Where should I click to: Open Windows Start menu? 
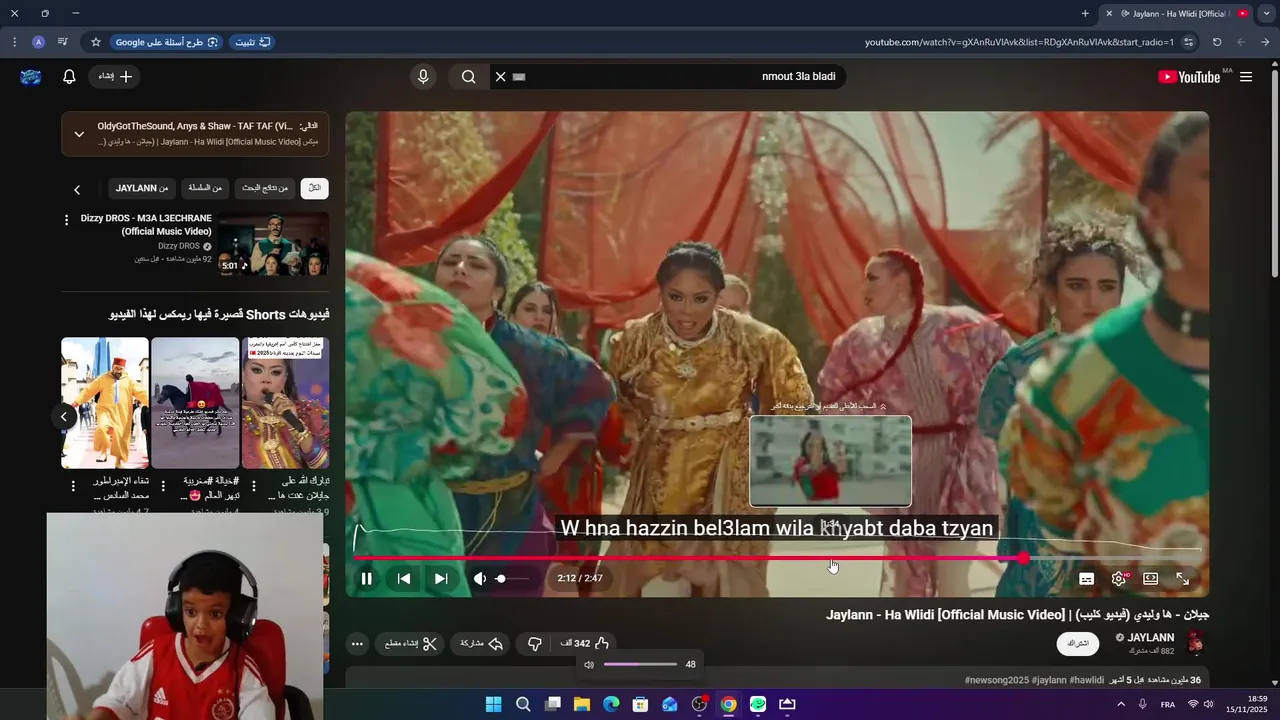pyautogui.click(x=493, y=704)
